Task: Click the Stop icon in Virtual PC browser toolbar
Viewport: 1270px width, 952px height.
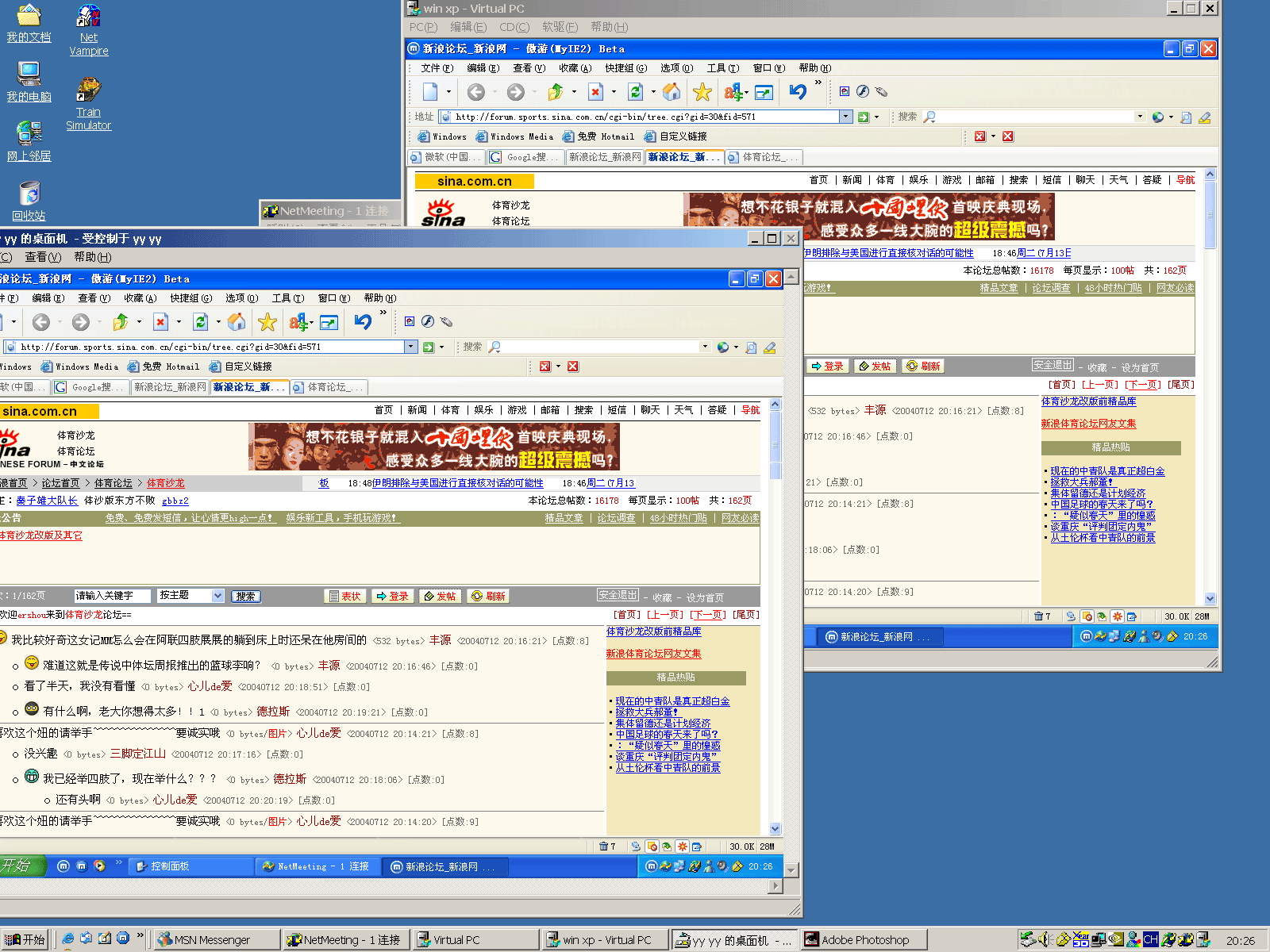Action: point(595,92)
